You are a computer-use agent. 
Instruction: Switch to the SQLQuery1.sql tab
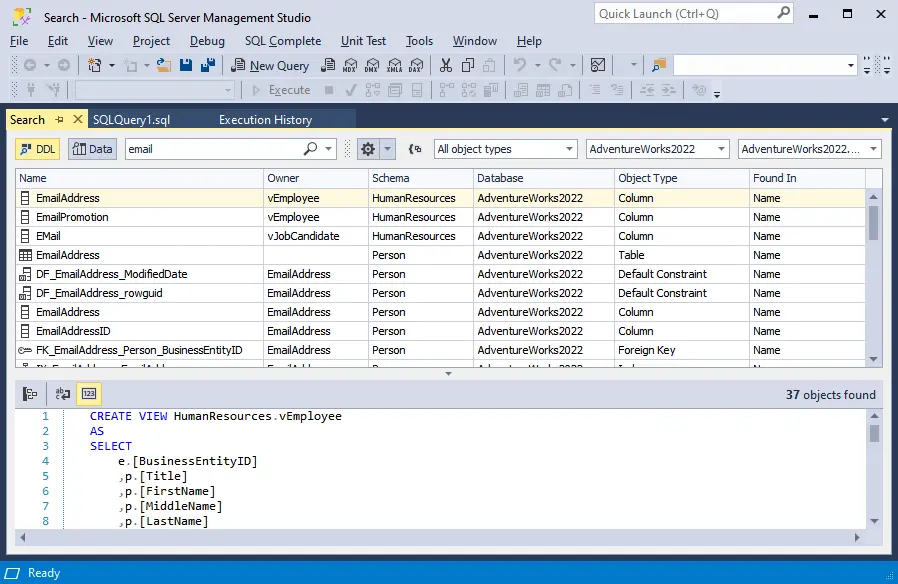coord(131,120)
